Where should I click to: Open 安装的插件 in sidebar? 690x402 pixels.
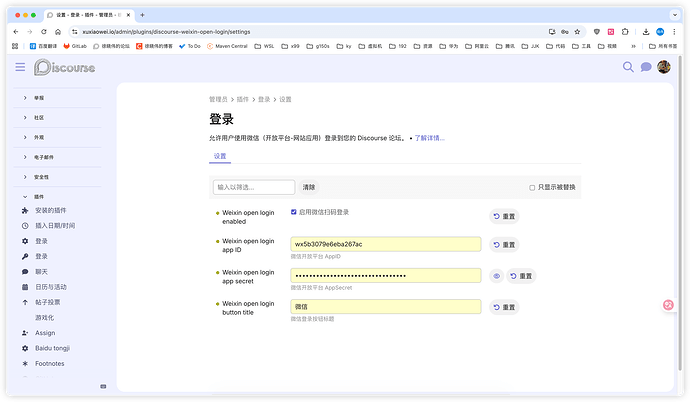coord(55,211)
